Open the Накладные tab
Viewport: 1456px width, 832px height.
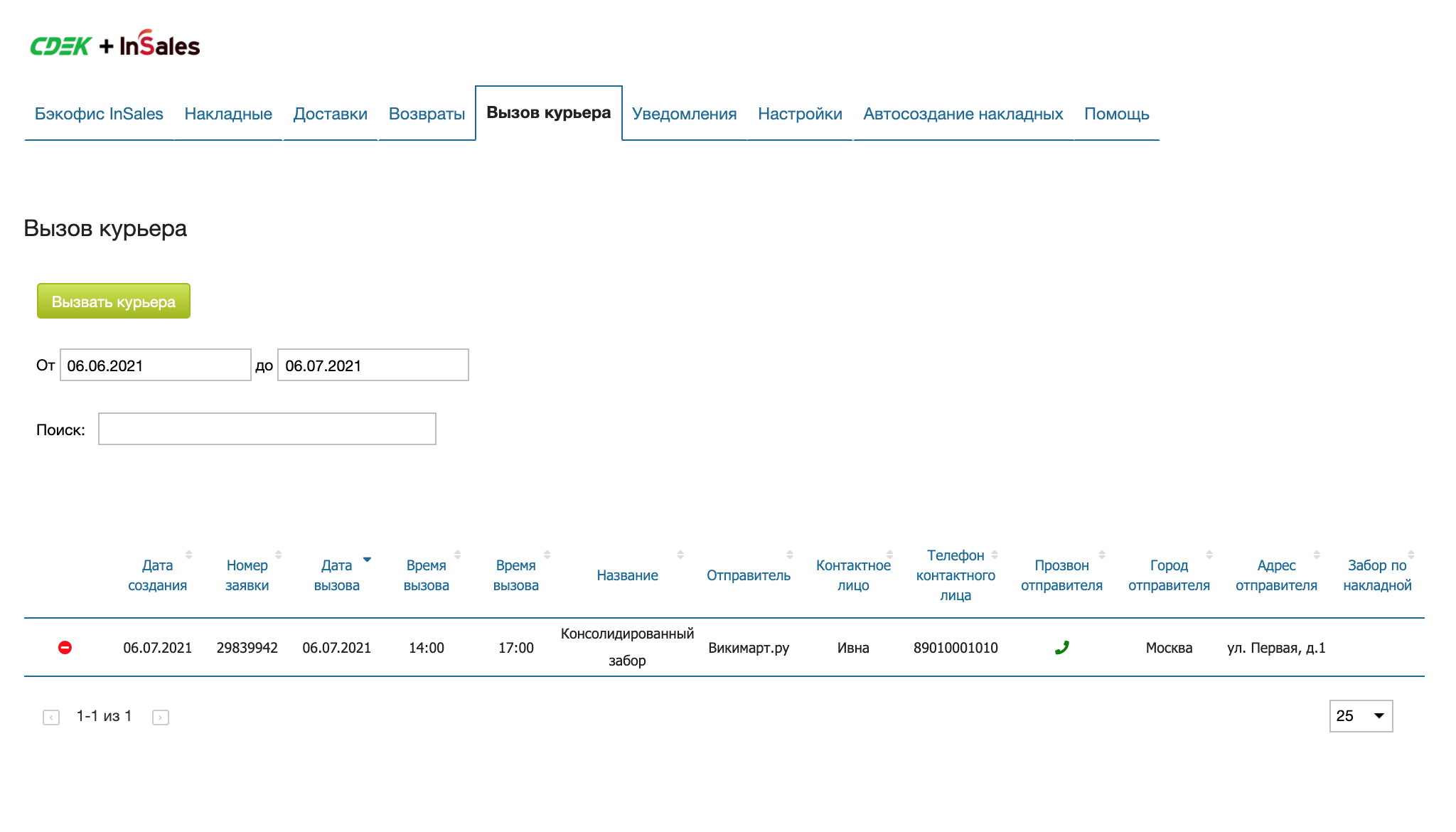(x=228, y=114)
